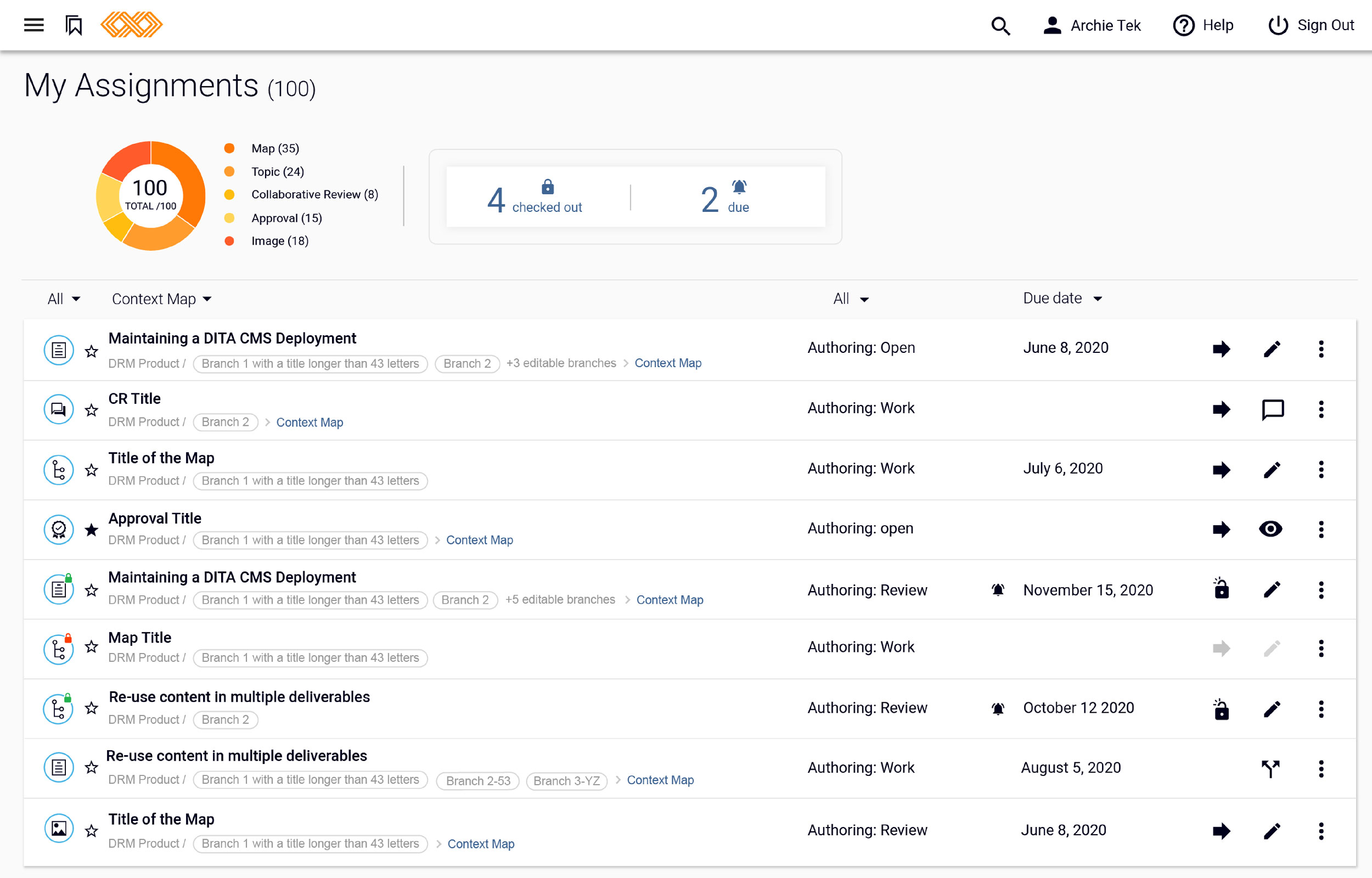Open Context Map link in Approval Title row
This screenshot has width=1372, height=878.
coord(479,540)
